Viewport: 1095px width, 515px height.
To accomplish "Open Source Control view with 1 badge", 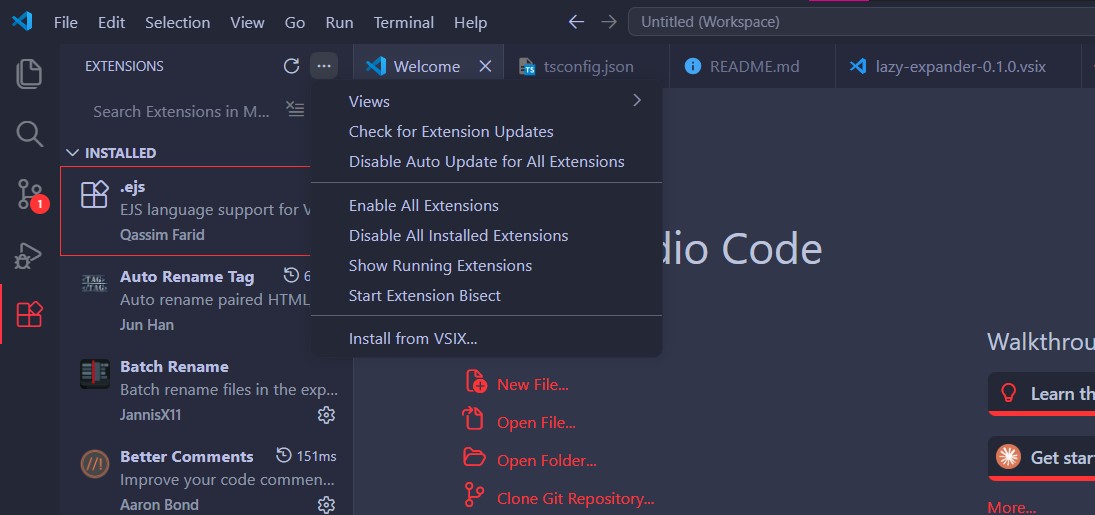I will coord(31,195).
